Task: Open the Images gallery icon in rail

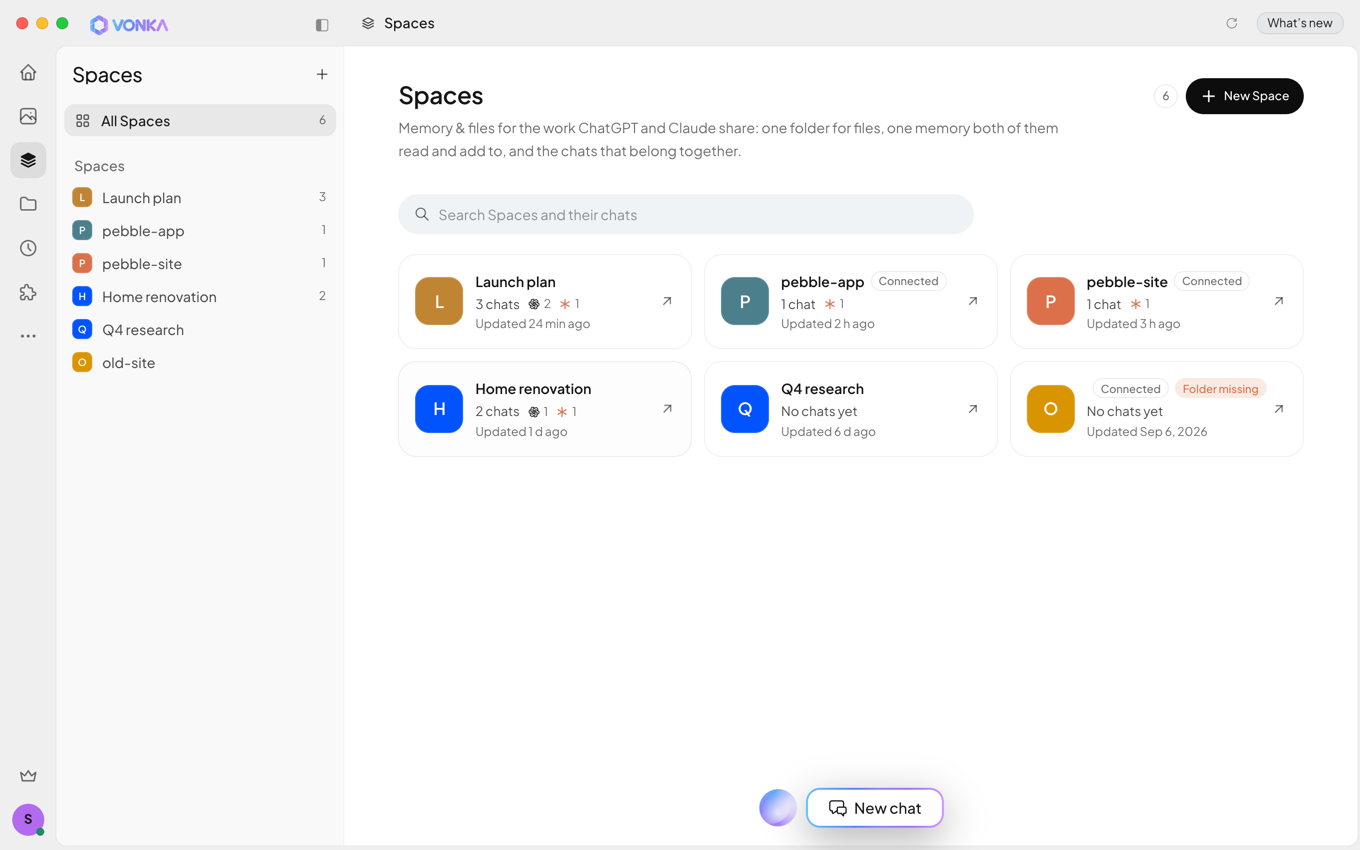Action: [28, 116]
